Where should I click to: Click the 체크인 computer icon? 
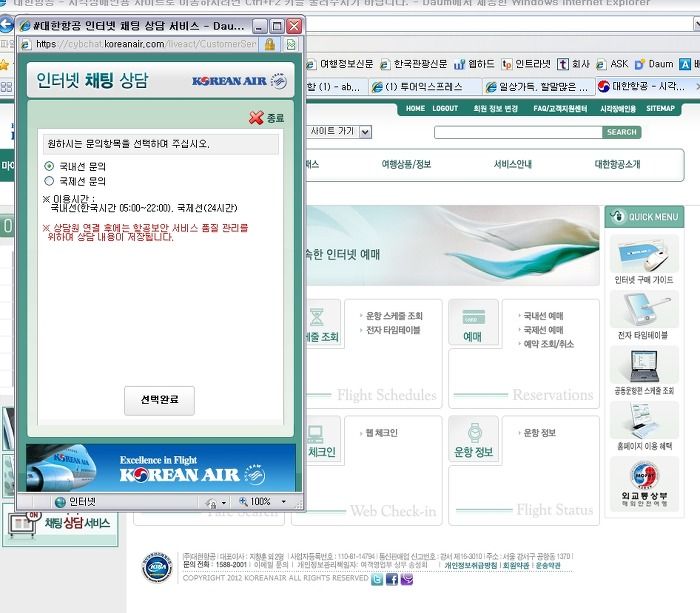(315, 434)
